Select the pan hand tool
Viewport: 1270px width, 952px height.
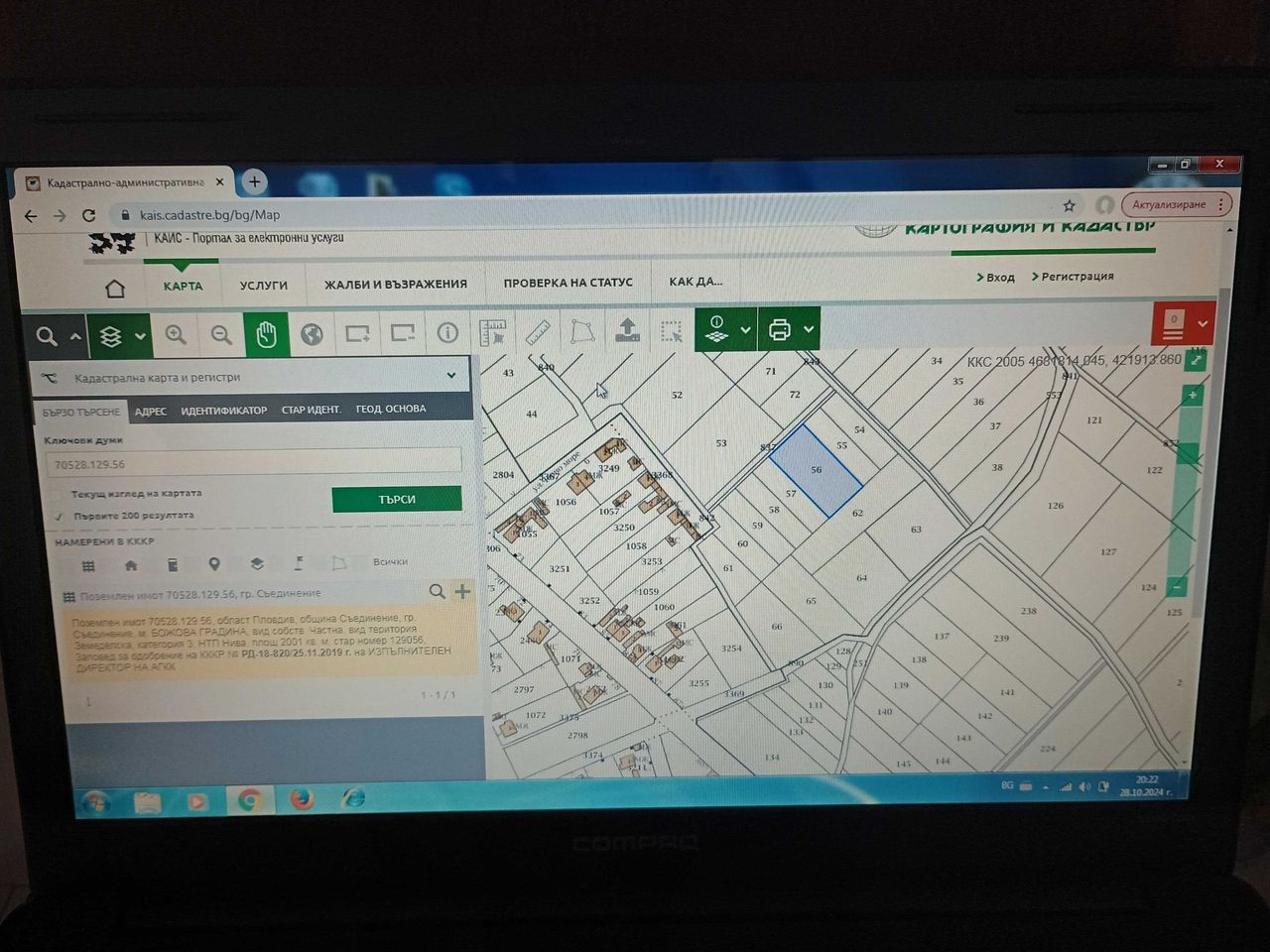pyautogui.click(x=266, y=335)
